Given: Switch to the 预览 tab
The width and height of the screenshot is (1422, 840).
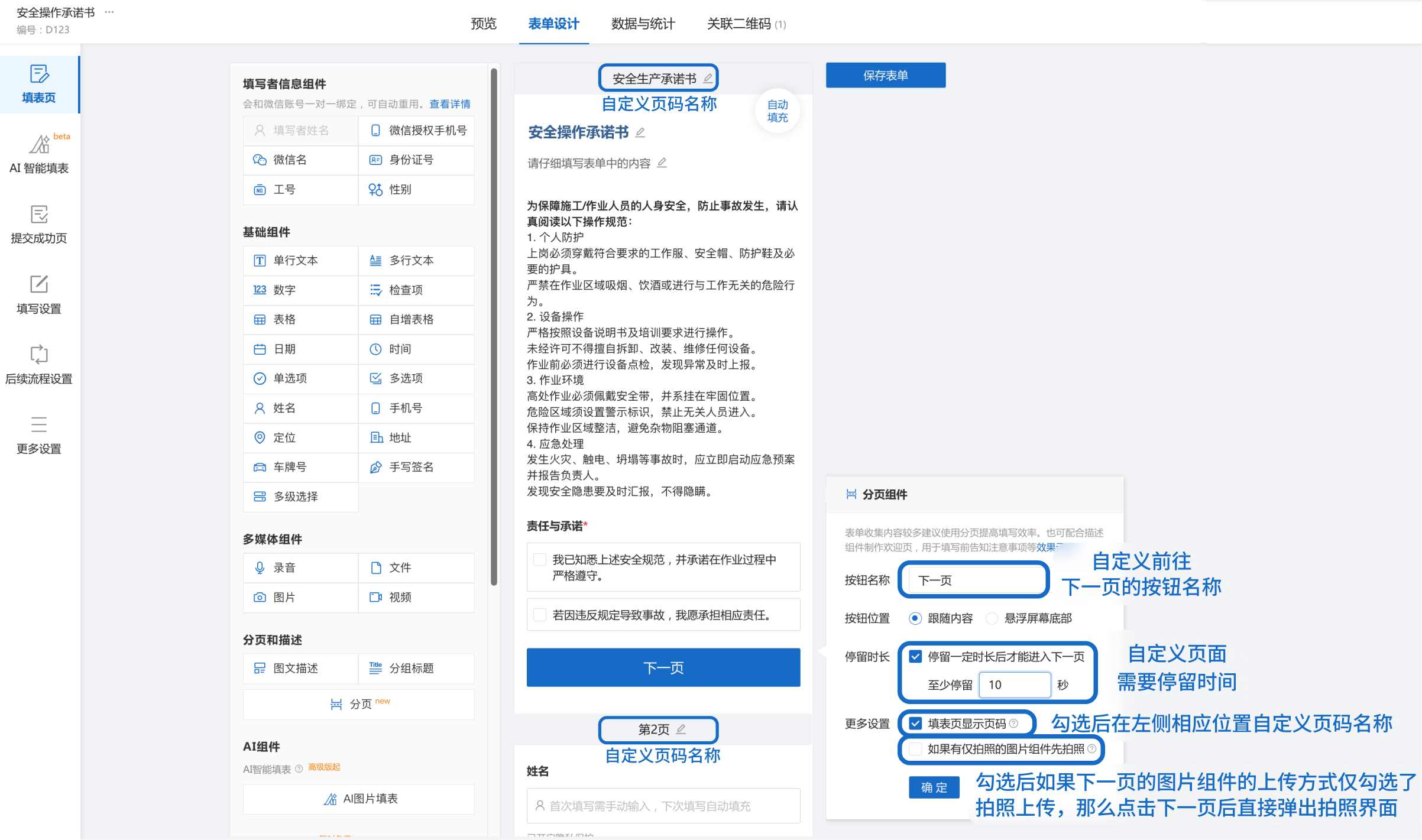Looking at the screenshot, I should tap(483, 24).
